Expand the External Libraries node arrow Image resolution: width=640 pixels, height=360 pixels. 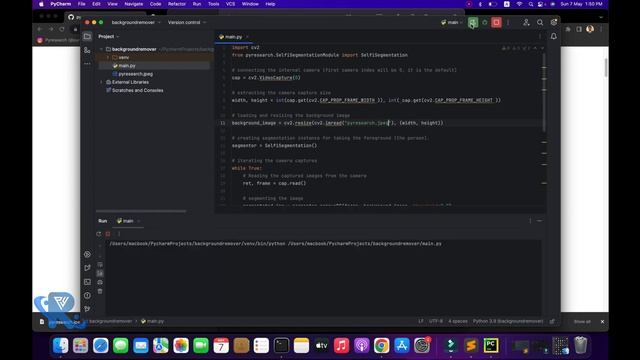tap(102, 82)
